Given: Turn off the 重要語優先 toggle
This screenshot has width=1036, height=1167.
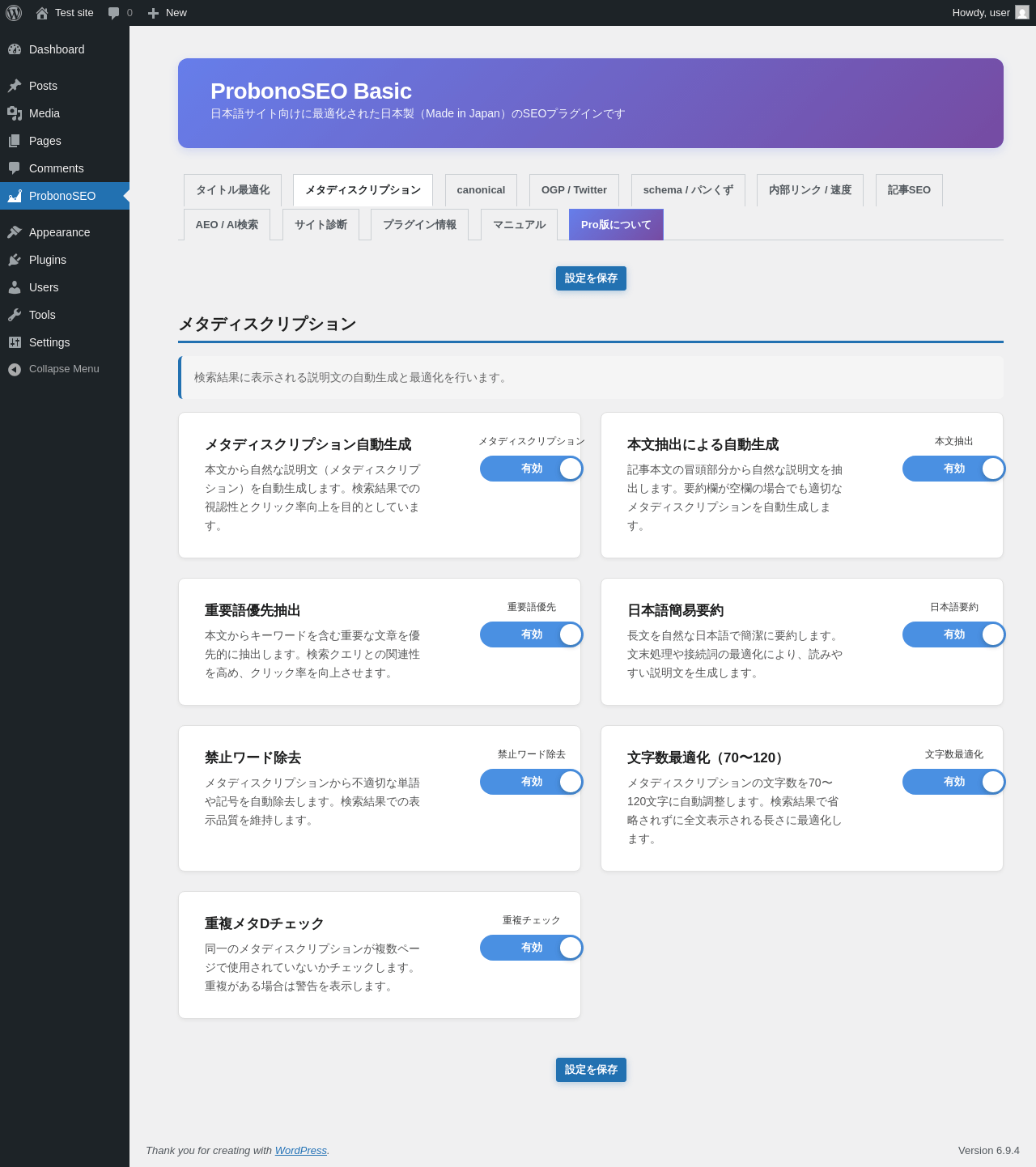Looking at the screenshot, I should point(532,634).
